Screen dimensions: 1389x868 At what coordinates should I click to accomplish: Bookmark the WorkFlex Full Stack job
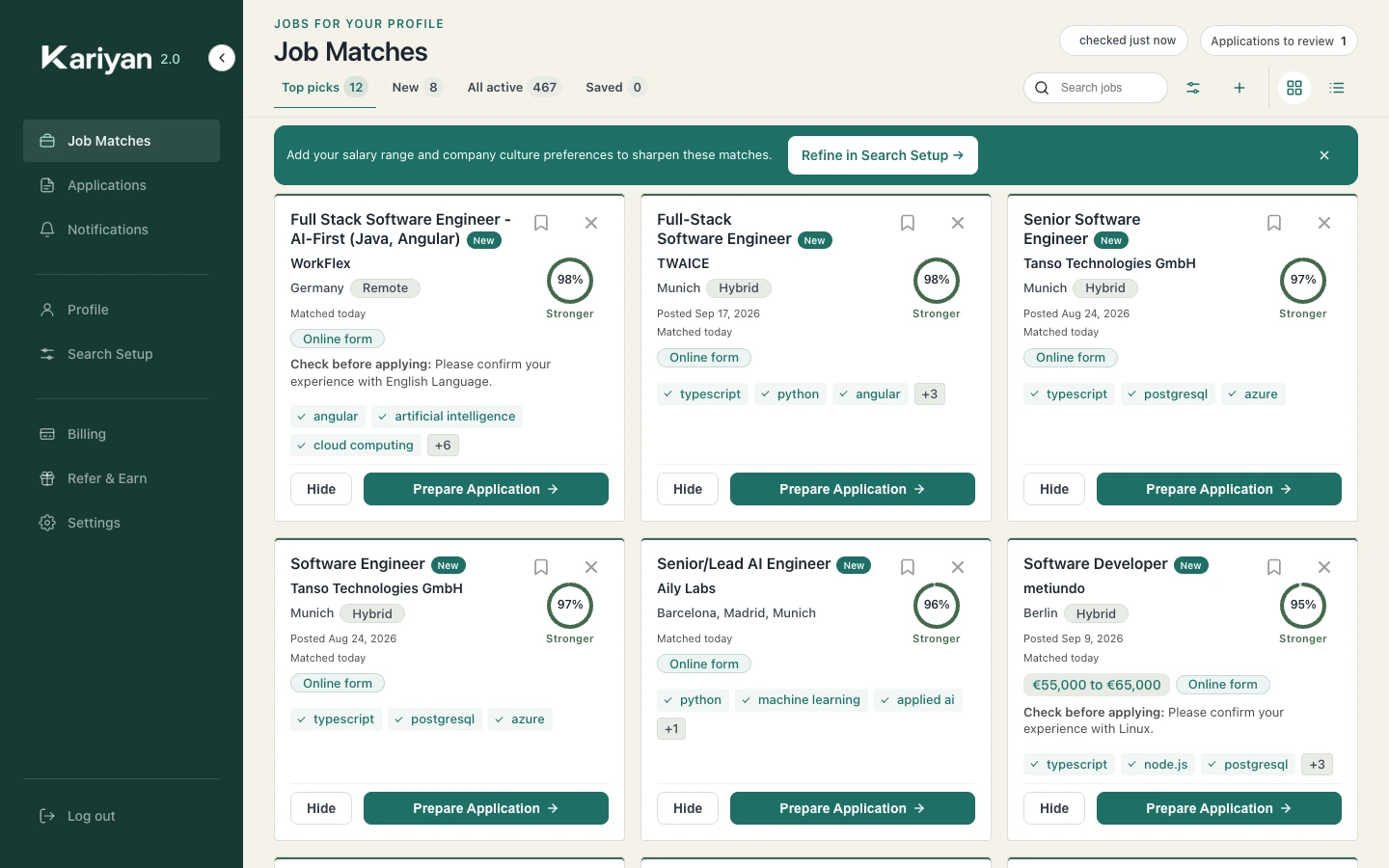click(541, 223)
